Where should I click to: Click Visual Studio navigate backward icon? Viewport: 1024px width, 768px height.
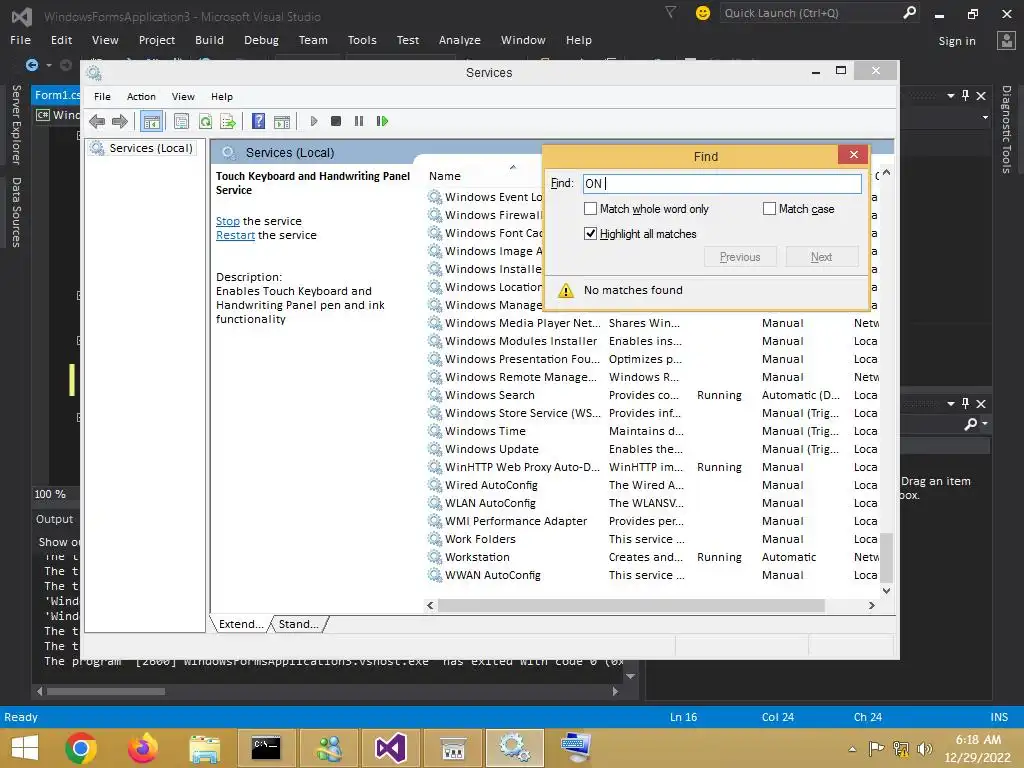pyautogui.click(x=31, y=65)
